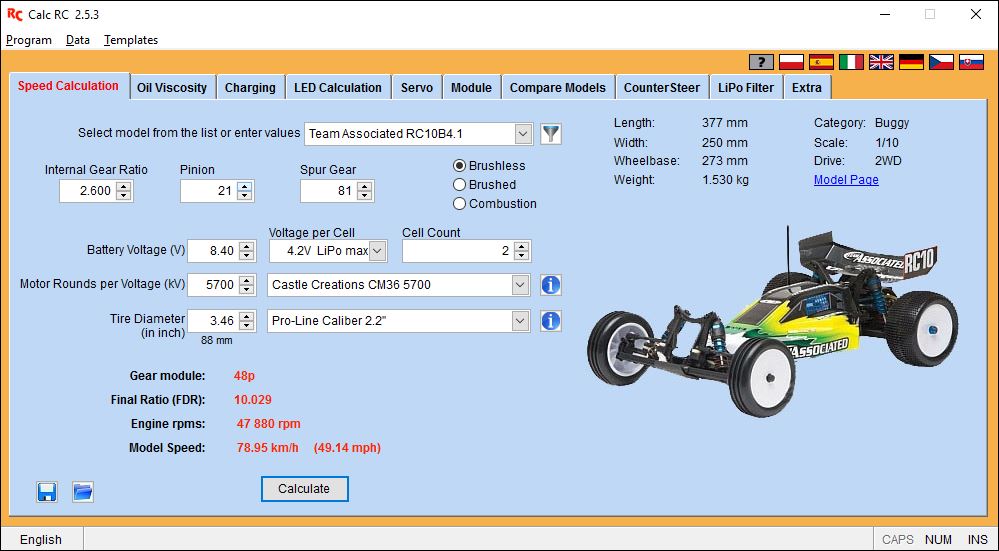Click the motor info icon
The width and height of the screenshot is (999, 551).
[x=551, y=285]
